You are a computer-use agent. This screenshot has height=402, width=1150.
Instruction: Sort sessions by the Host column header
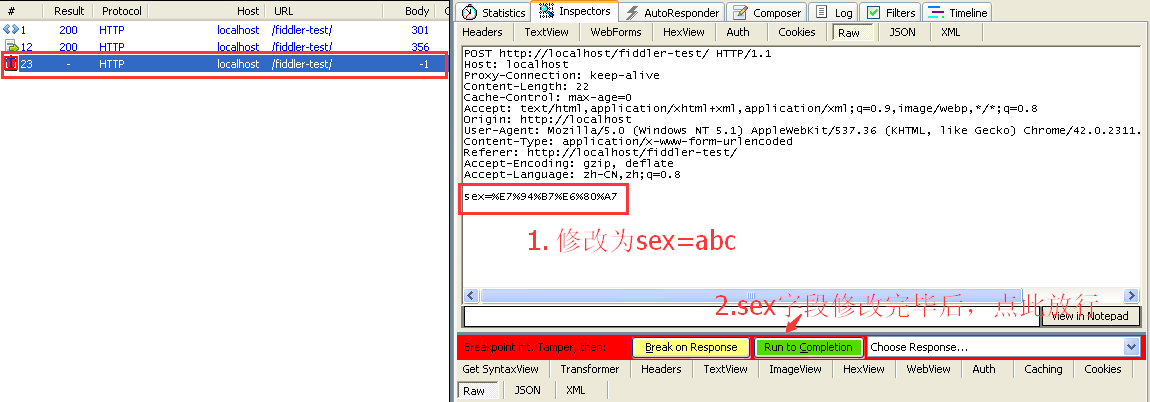pos(208,11)
